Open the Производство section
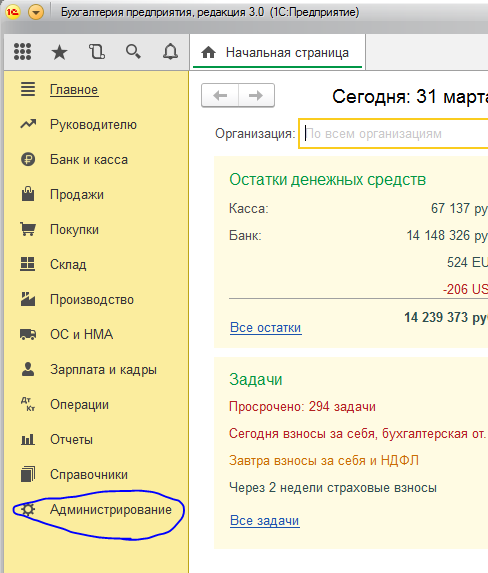The width and height of the screenshot is (488, 573). [x=92, y=300]
